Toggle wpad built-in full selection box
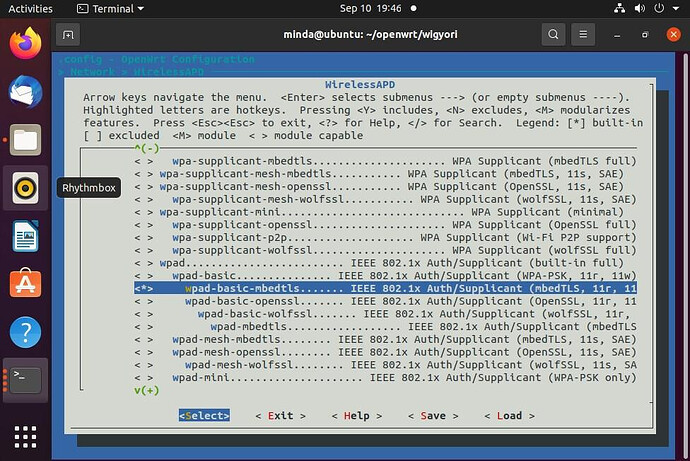The image size is (690, 461). coord(144,263)
